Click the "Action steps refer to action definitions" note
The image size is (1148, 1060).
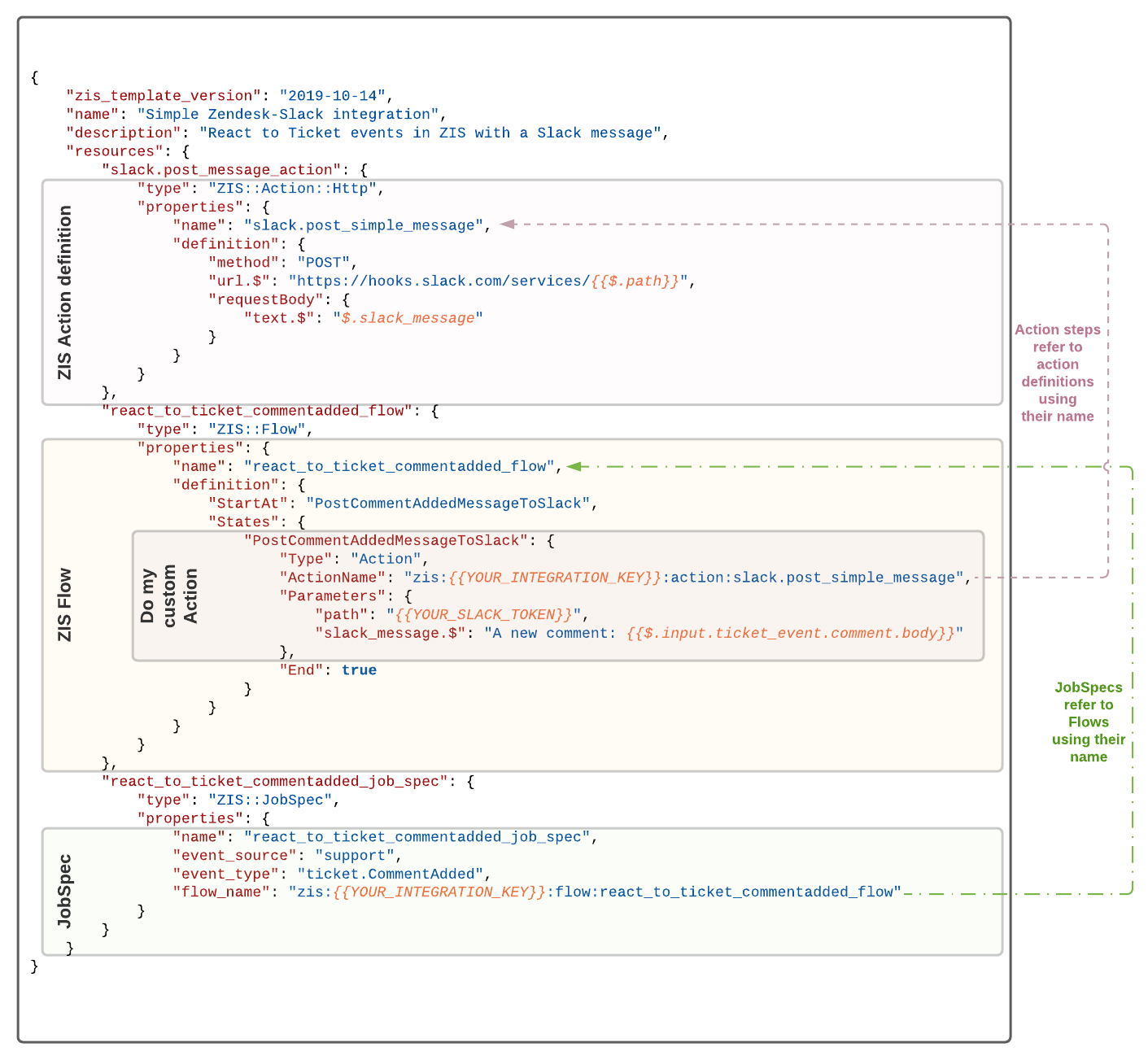click(x=1058, y=373)
